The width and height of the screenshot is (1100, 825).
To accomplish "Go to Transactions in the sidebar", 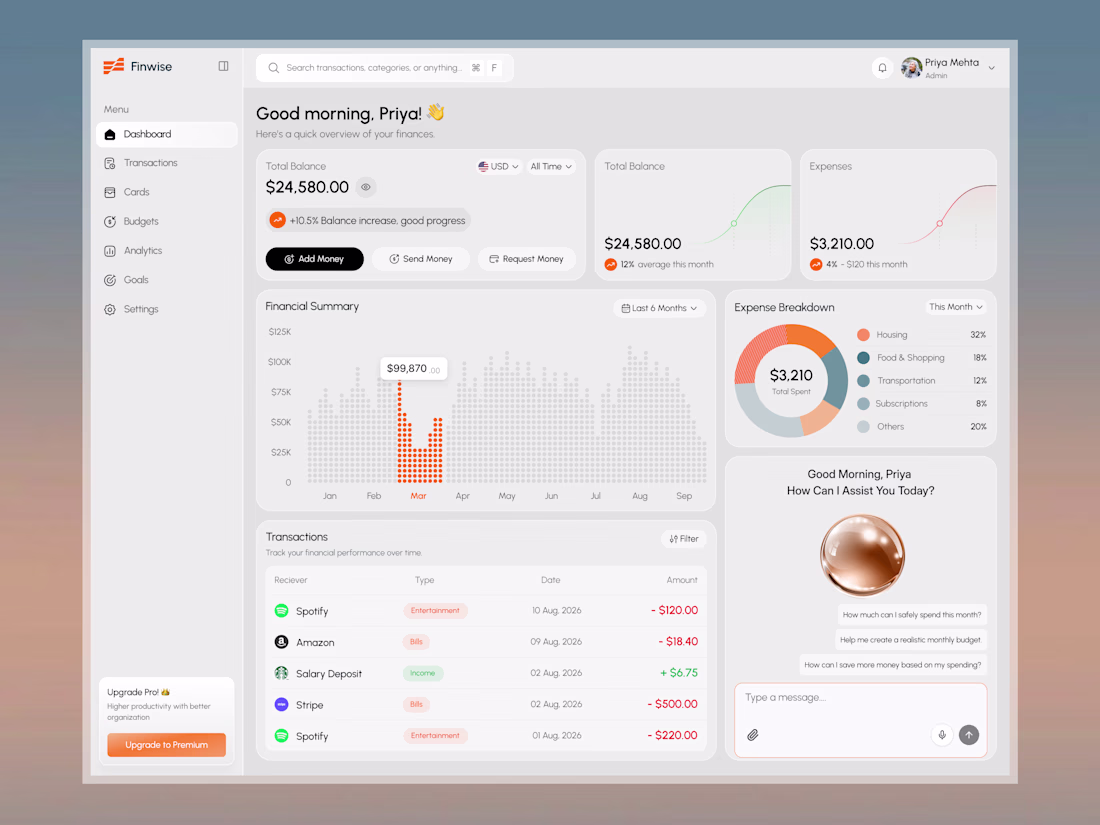I will [x=167, y=163].
